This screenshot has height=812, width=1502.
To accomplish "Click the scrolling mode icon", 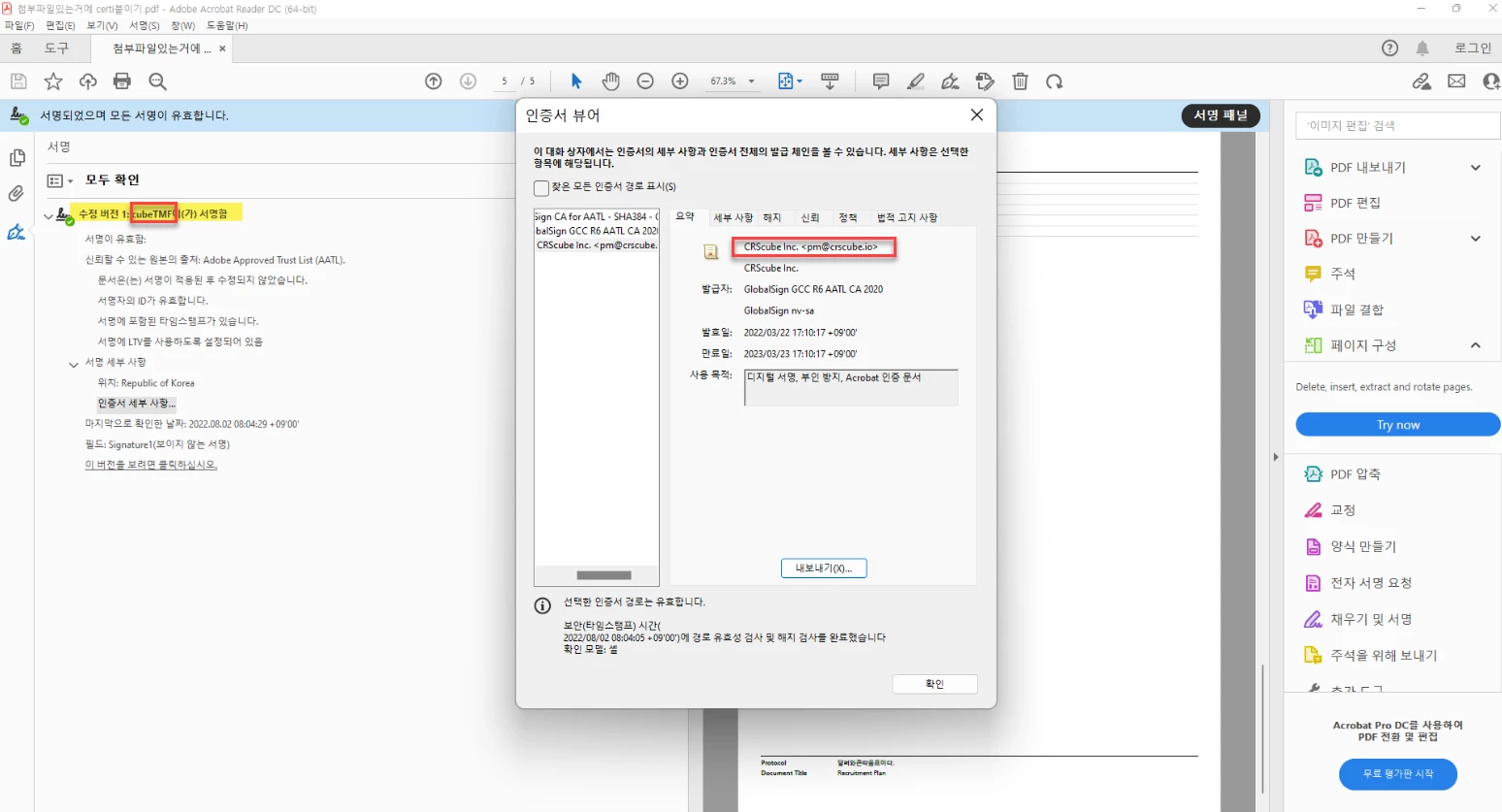I will click(830, 81).
